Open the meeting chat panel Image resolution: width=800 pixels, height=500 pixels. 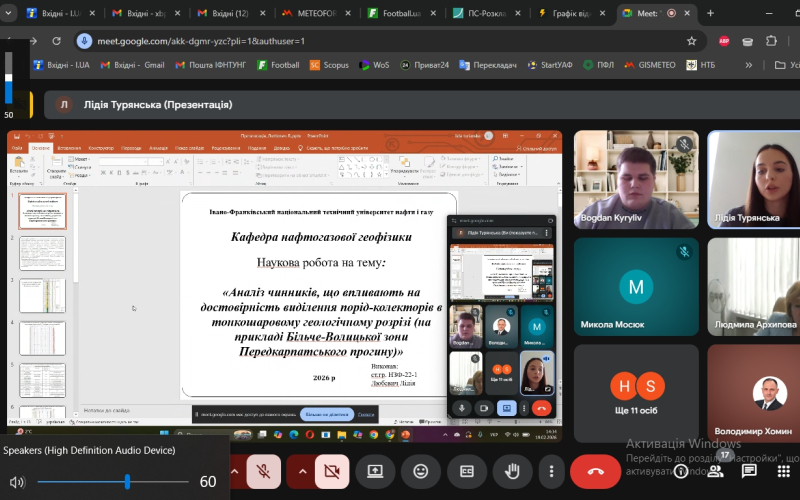tap(749, 470)
